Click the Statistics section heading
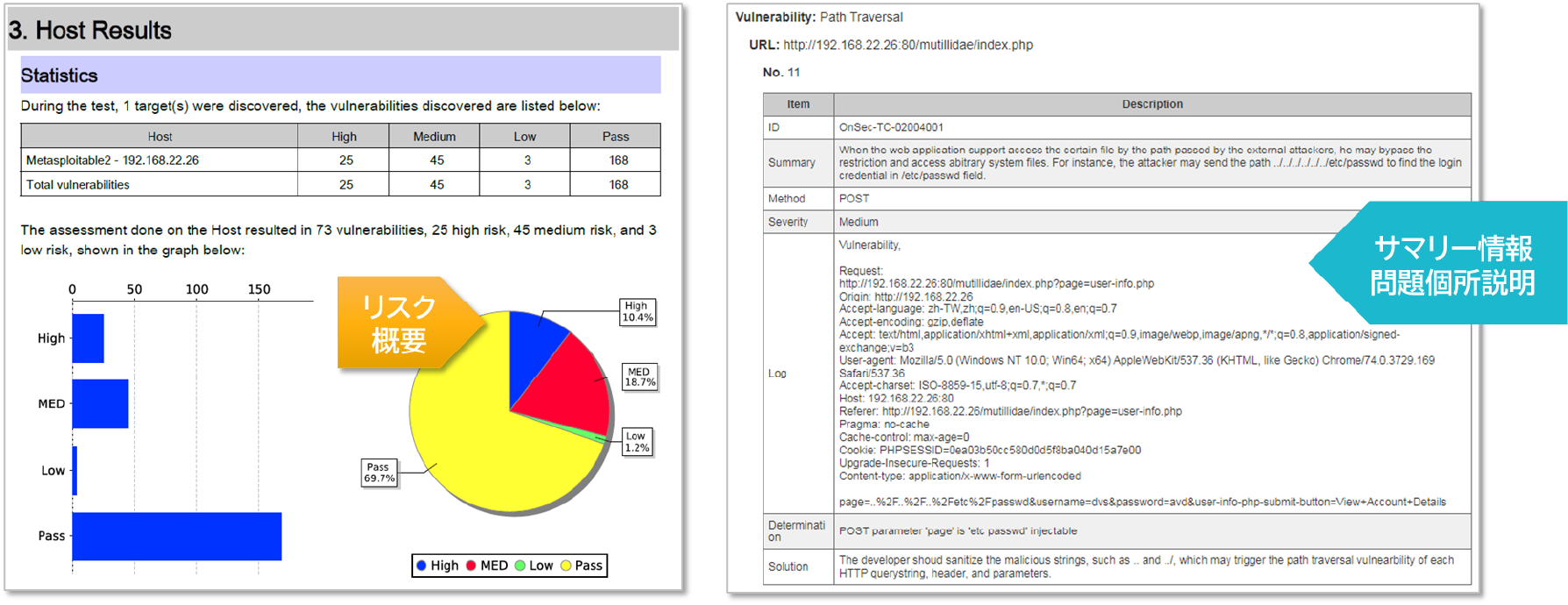The width and height of the screenshot is (1568, 605). 60,75
